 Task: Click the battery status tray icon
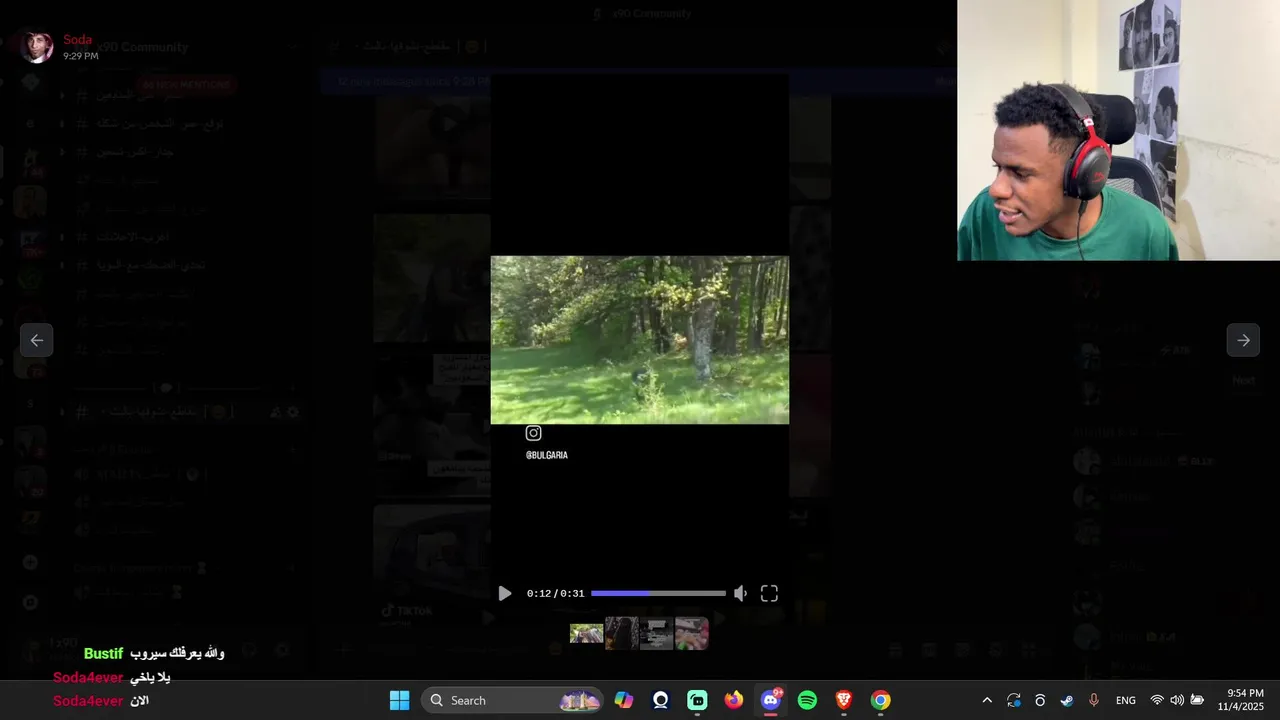(1197, 700)
